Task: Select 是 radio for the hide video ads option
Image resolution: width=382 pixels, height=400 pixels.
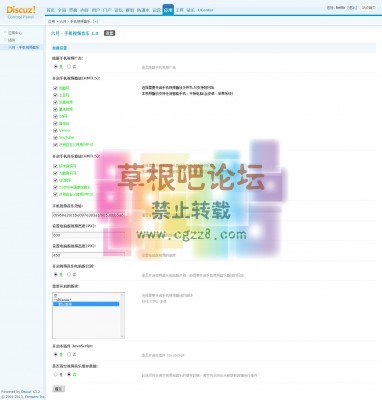Action: 56,67
